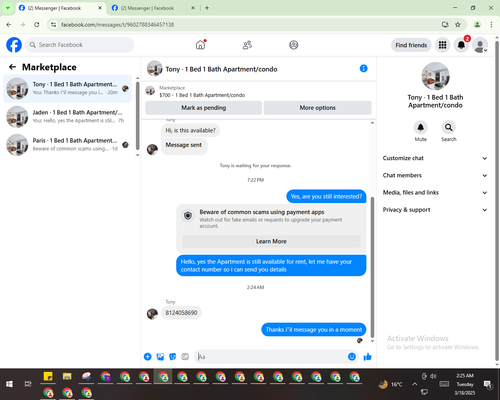Click 'Thanks i'll message you in a moment' bubble

(x=314, y=330)
